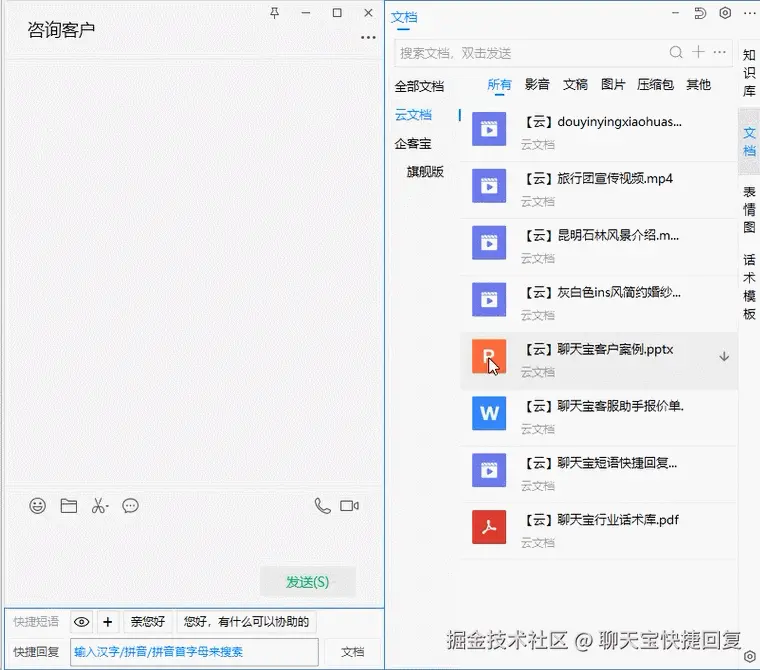This screenshot has height=670, width=760.
Task: Focus the 快捷回复 search input field
Action: click(194, 652)
